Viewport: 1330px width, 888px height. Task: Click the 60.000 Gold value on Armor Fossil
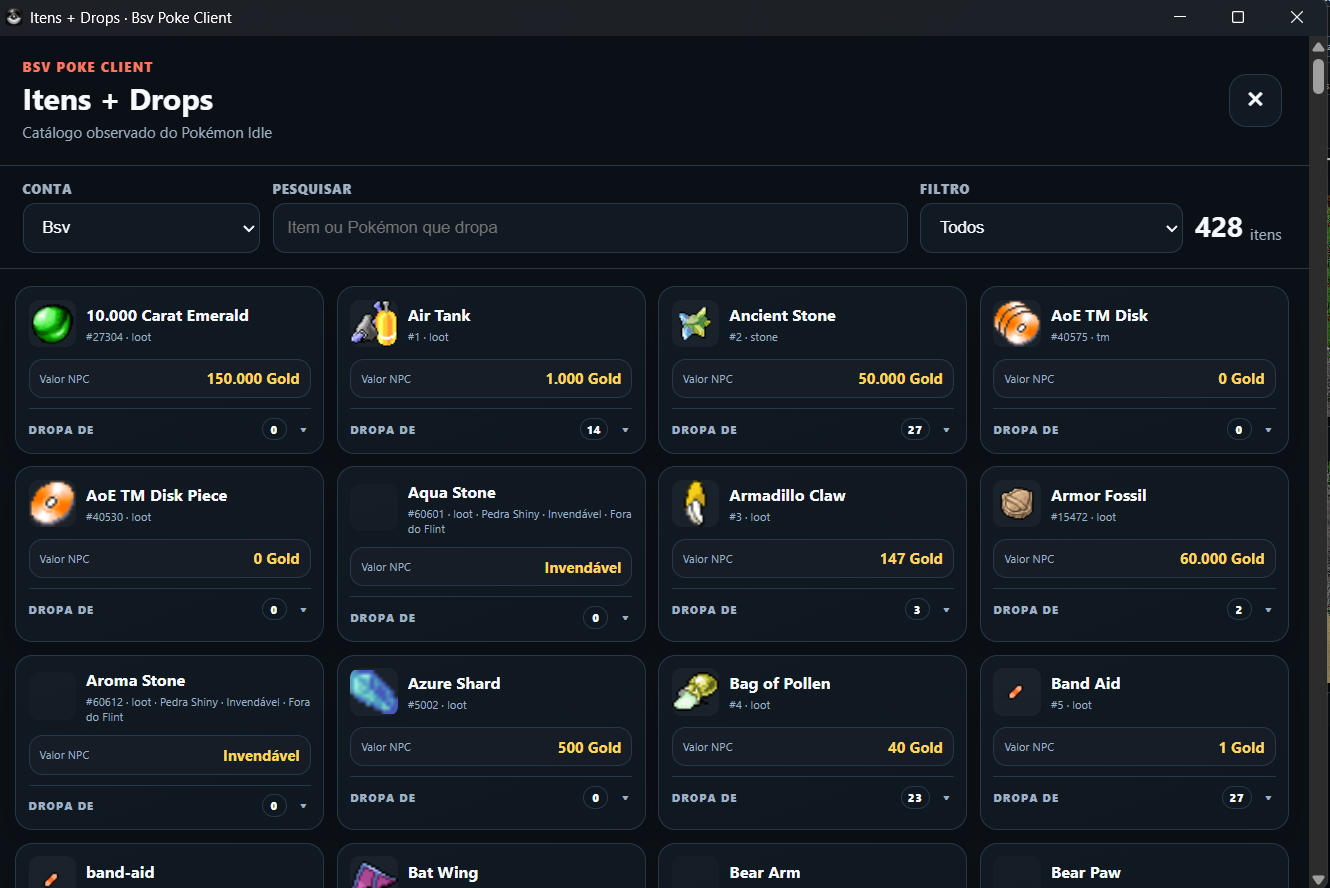click(1222, 559)
